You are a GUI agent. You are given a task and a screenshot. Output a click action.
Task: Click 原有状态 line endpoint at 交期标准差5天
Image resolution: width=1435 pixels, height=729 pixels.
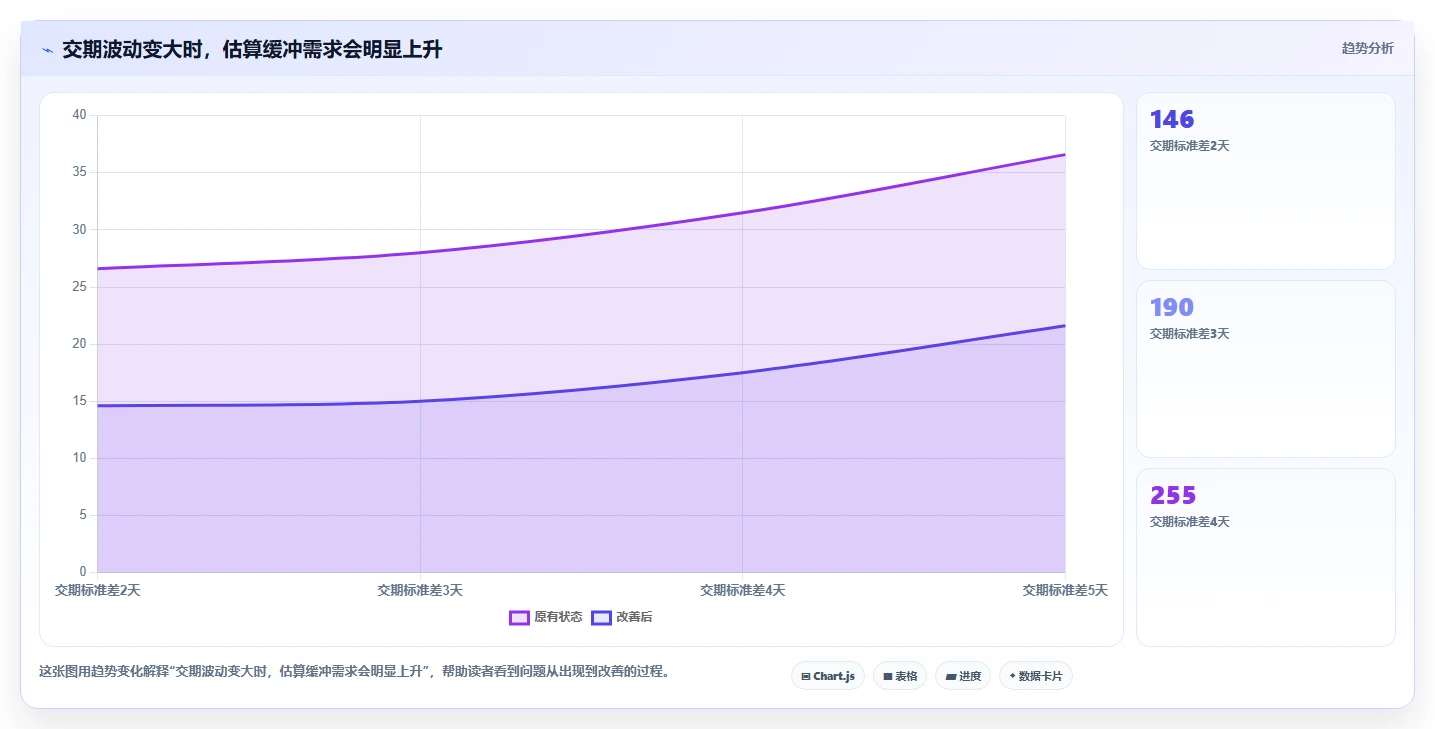click(1065, 154)
